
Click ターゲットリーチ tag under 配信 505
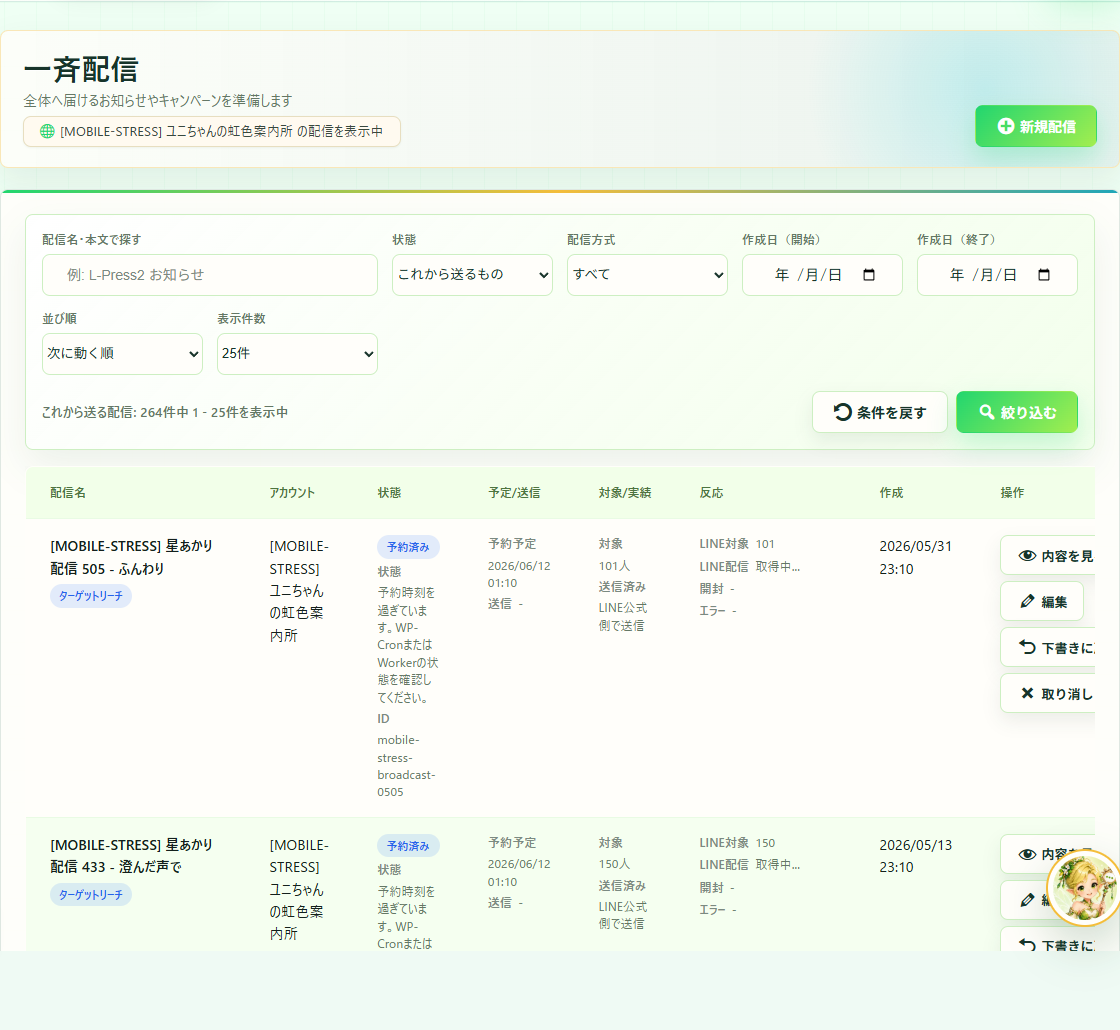tap(91, 596)
